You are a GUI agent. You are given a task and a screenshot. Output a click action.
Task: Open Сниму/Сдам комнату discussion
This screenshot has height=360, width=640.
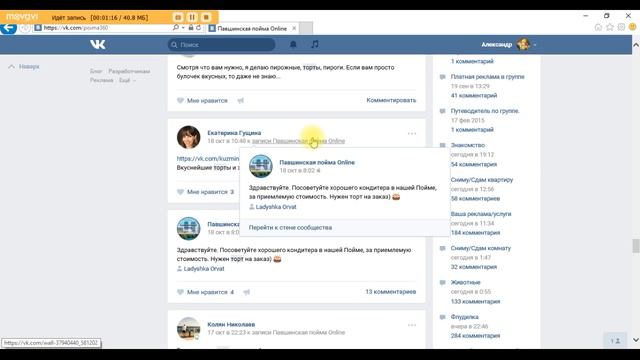point(480,248)
